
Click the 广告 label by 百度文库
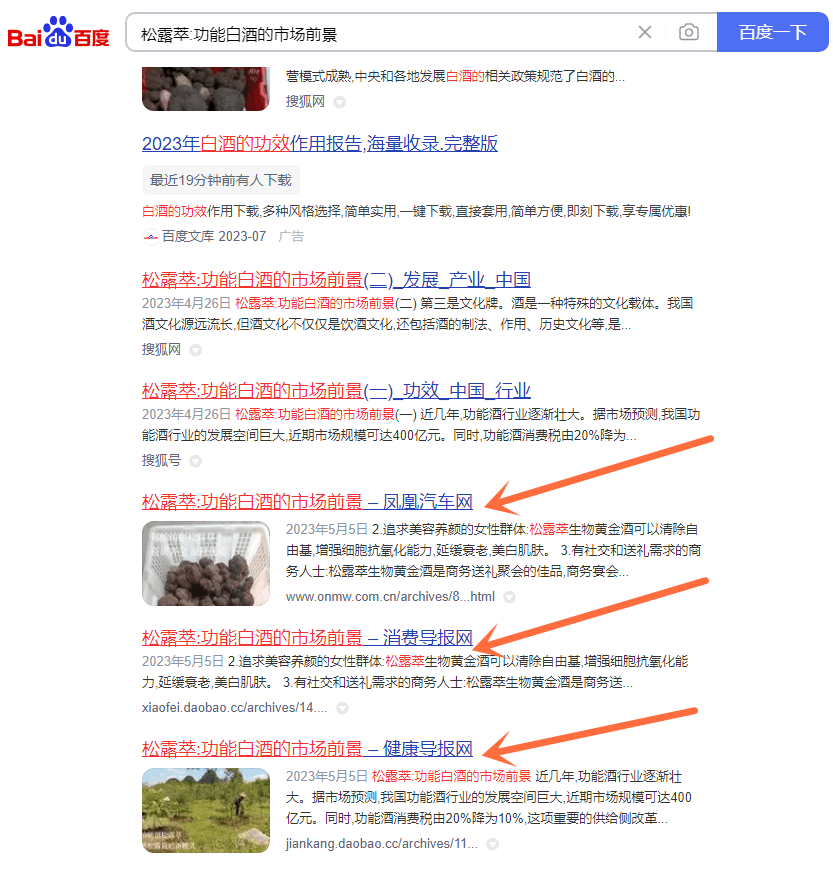coord(291,236)
